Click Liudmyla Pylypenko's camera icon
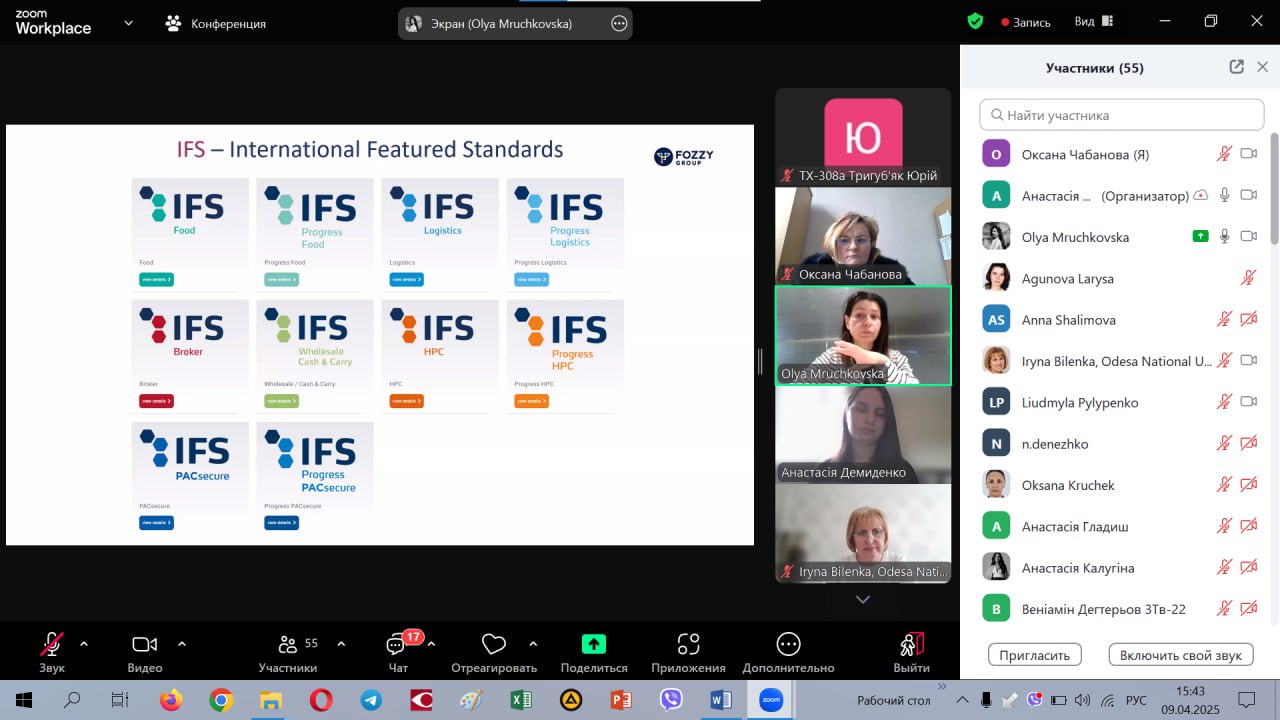This screenshot has width=1280, height=720. pos(1248,402)
